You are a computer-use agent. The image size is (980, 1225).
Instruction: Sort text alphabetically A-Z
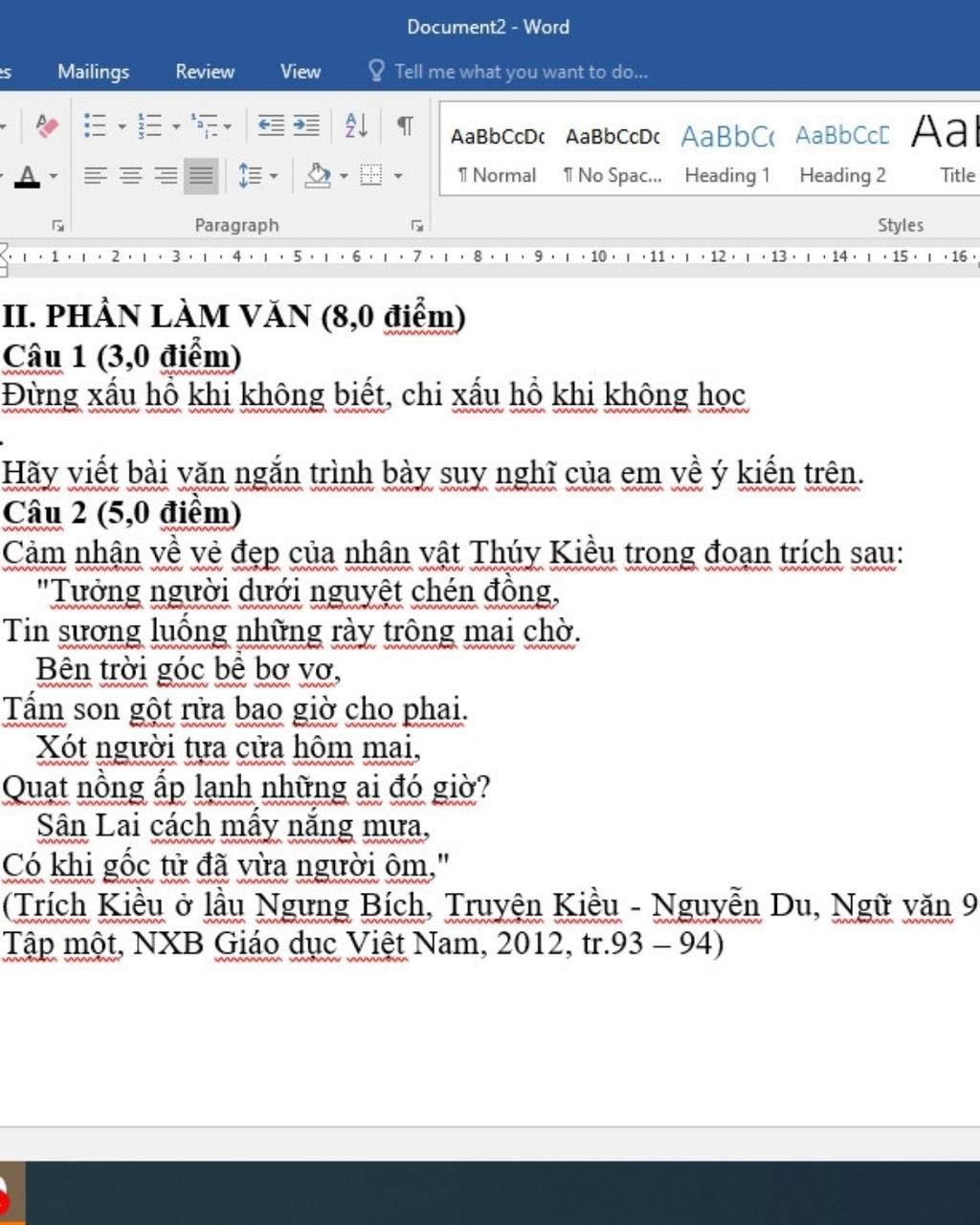tap(356, 125)
